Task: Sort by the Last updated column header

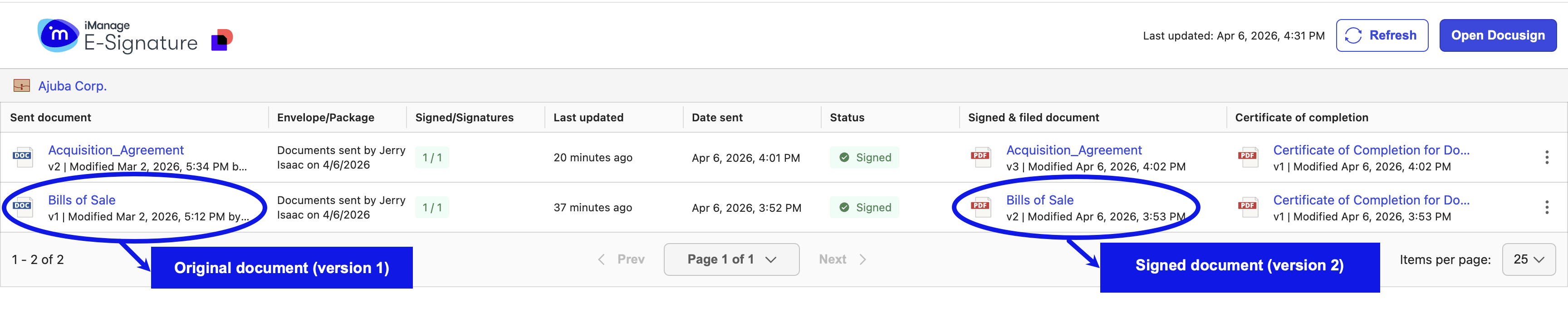Action: (x=588, y=118)
